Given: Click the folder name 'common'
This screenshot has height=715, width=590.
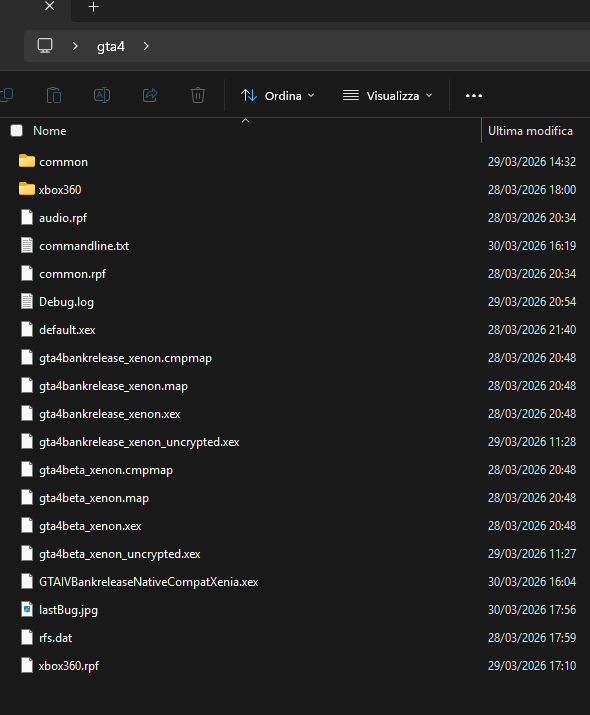Looking at the screenshot, I should point(63,162).
